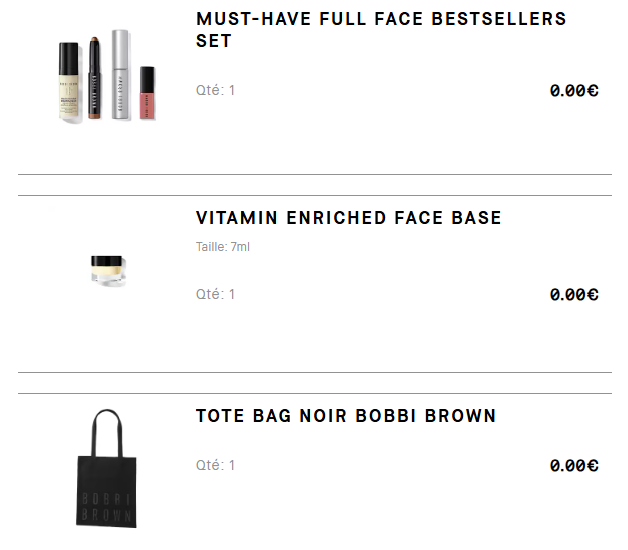Click the black lid of face base jar

[106, 261]
